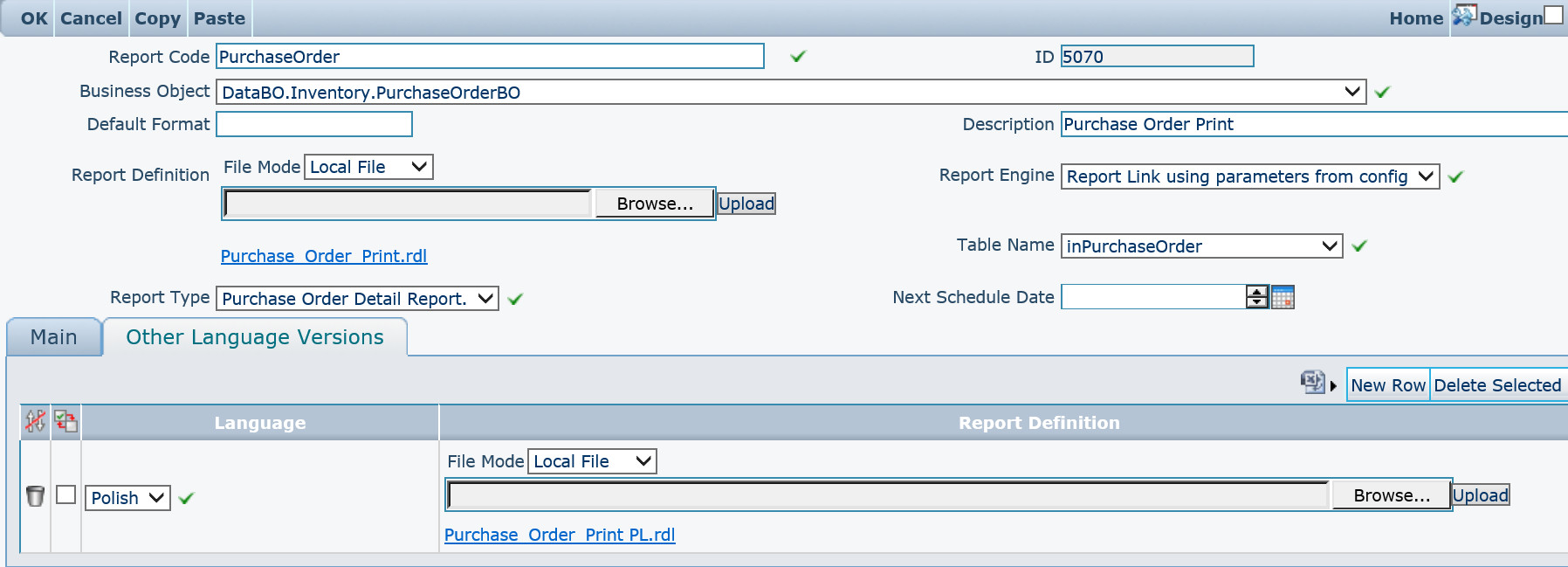Click the New Row button

(1387, 385)
